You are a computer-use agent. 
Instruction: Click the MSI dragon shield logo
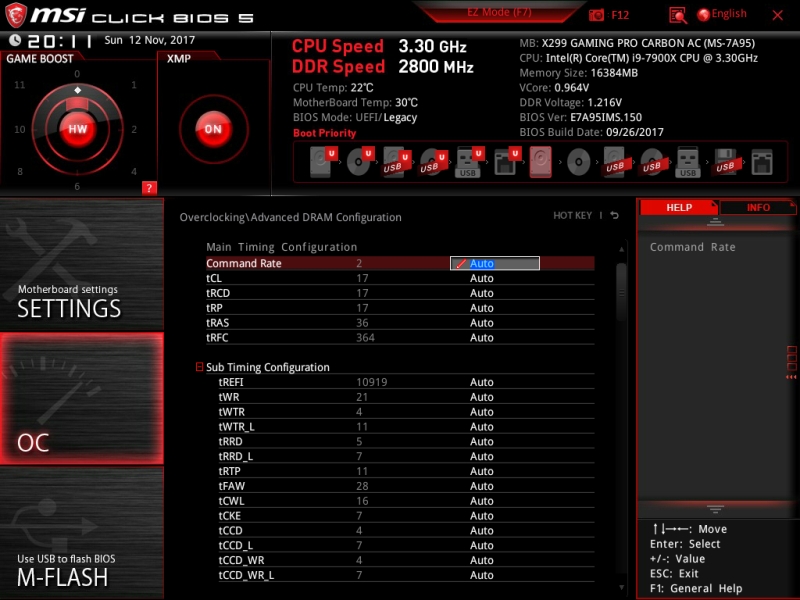(x=15, y=15)
